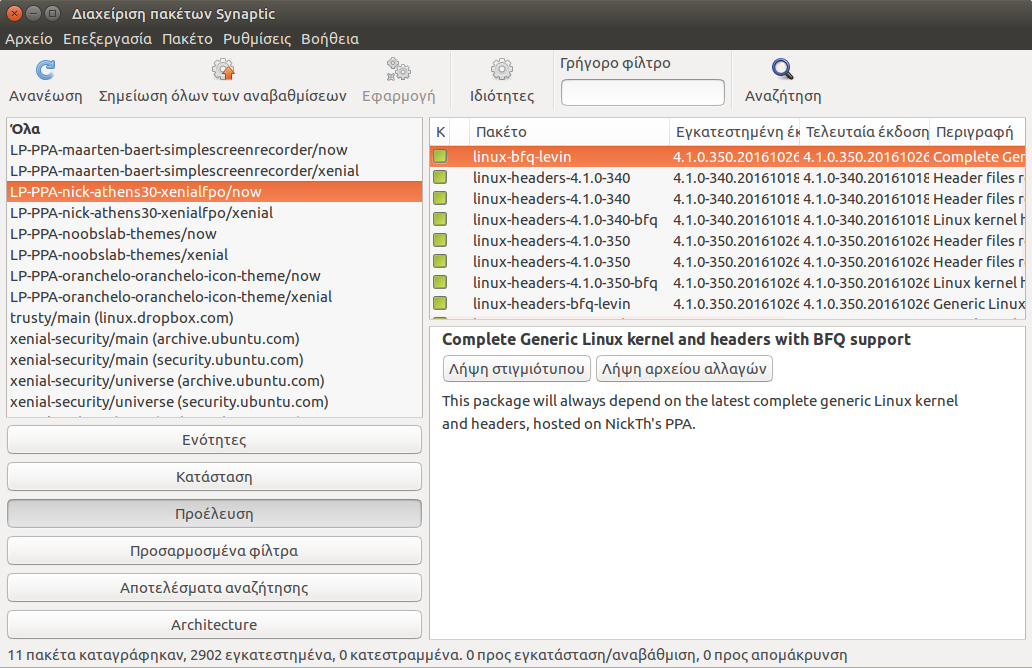Click the Ιδιότητες gear icon
Screen dimensions: 1032x668
[x=501, y=70]
